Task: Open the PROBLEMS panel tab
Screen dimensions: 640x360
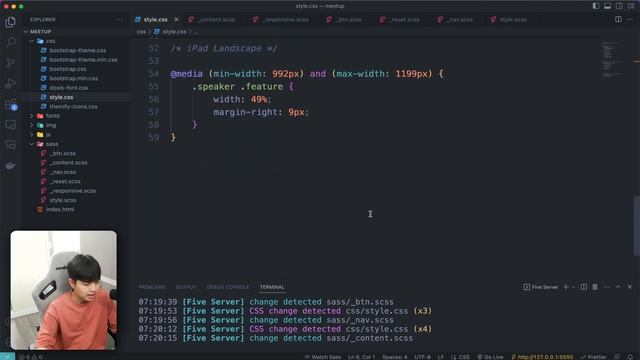Action: point(152,287)
